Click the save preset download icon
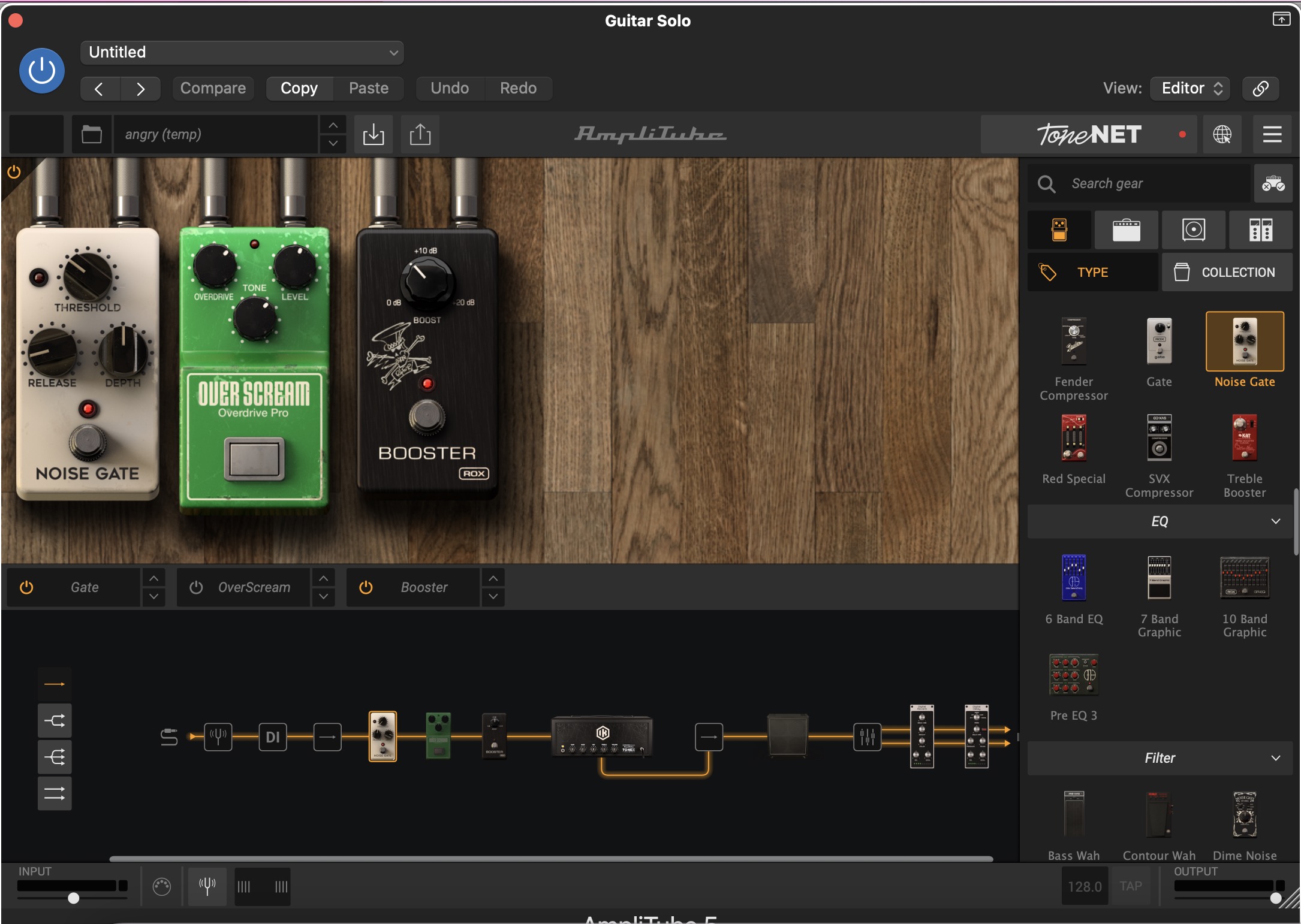 (x=374, y=134)
